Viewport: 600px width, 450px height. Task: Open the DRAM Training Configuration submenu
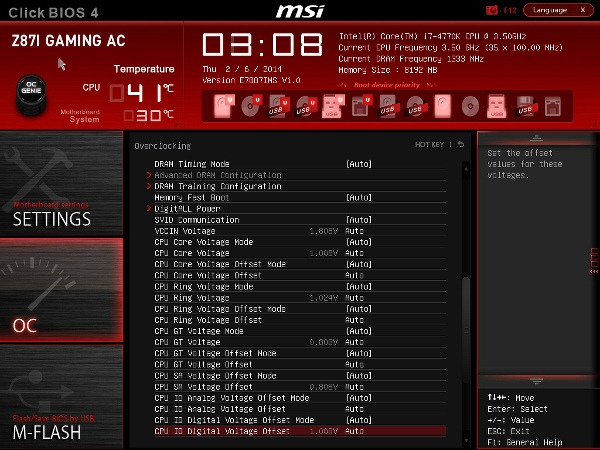point(218,186)
